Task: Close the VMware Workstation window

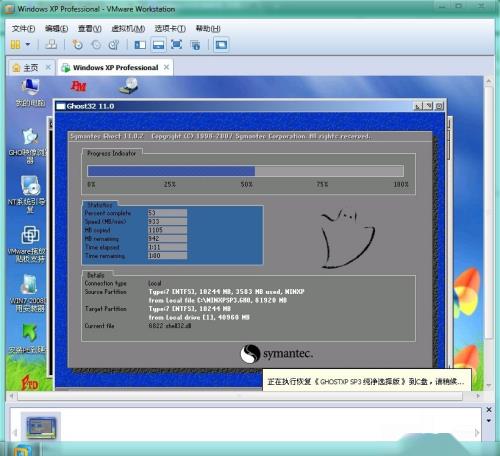Action: (481, 6)
